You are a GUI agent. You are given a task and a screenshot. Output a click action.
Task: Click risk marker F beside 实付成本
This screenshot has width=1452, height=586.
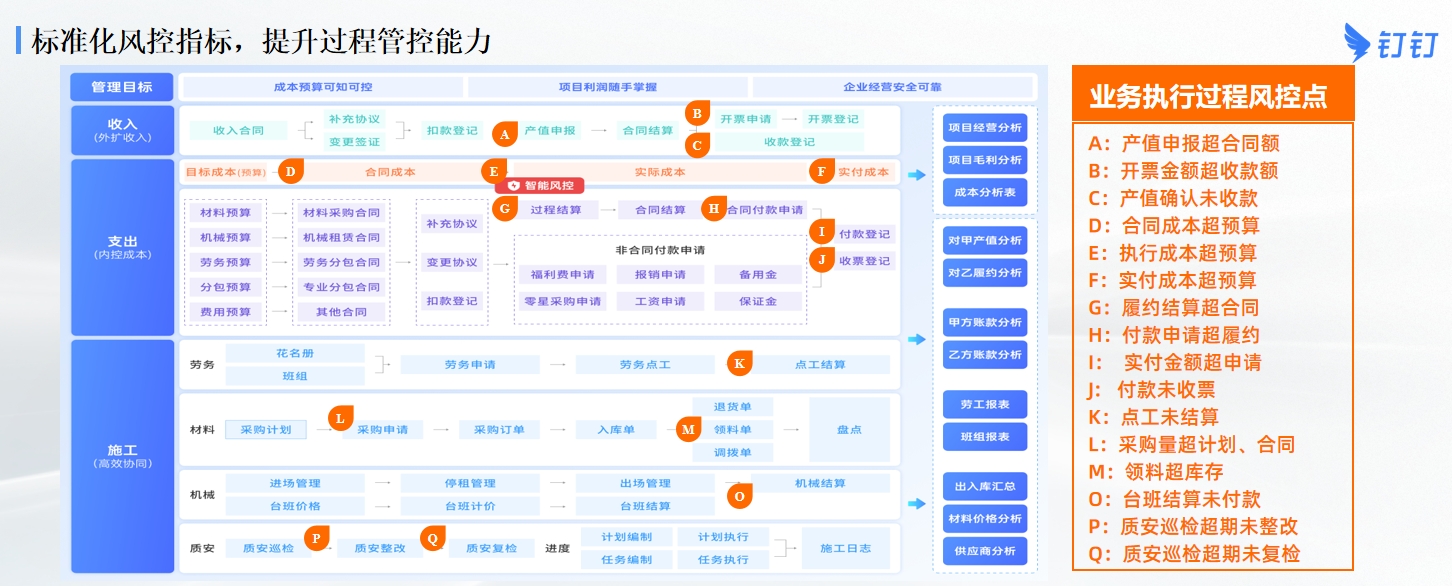(821, 171)
